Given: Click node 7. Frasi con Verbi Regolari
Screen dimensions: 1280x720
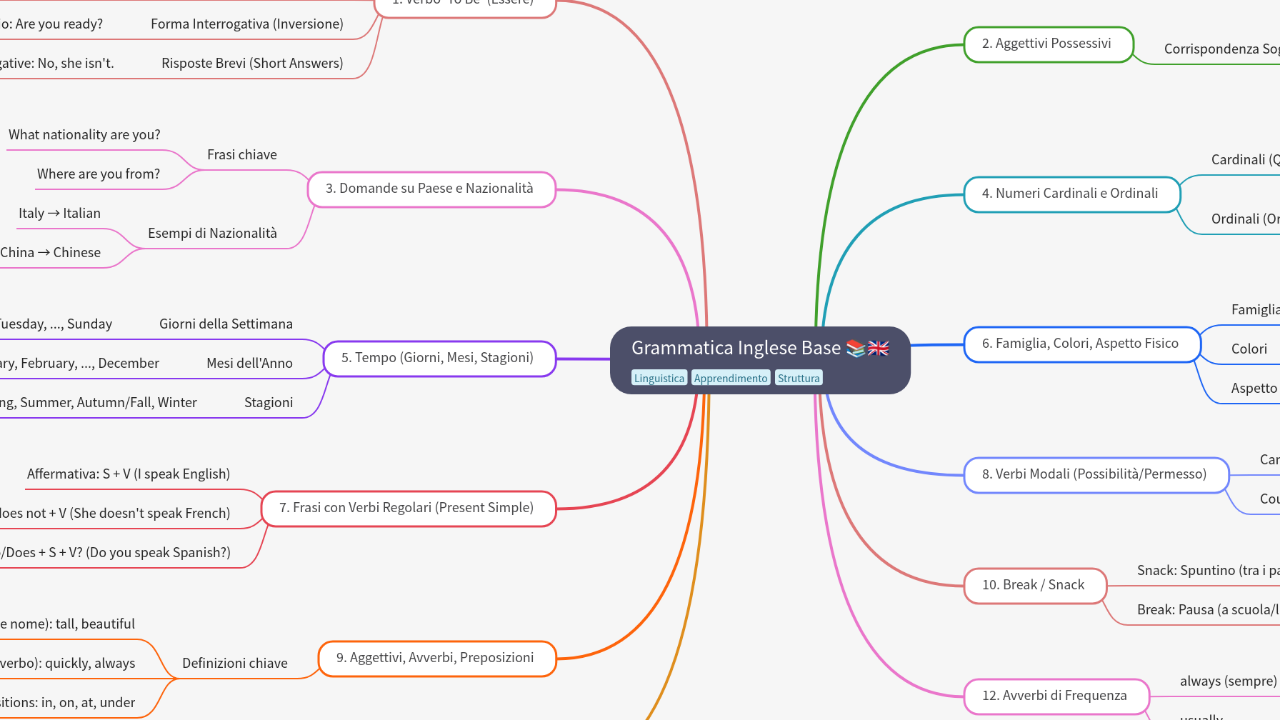Looking at the screenshot, I should pos(408,508).
